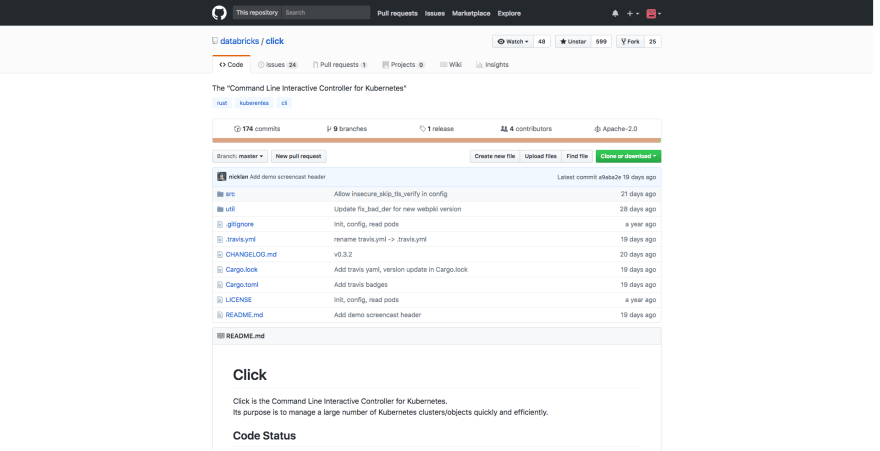The height and width of the screenshot is (451, 880).
Task: Click the .gitignore file icon
Action: click(220, 224)
